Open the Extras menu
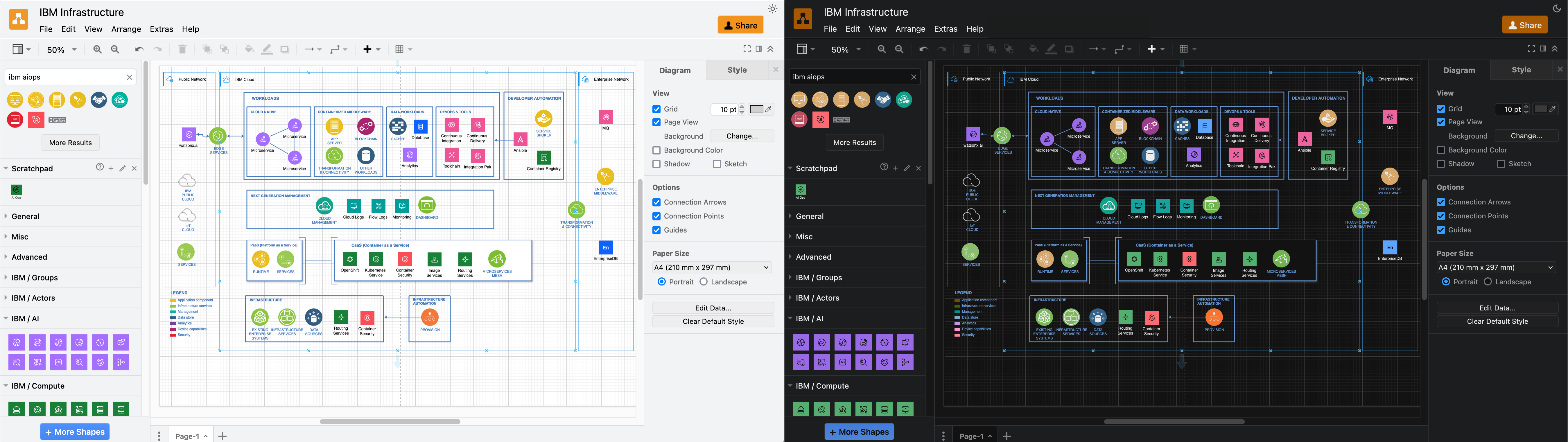Image resolution: width=1568 pixels, height=442 pixels. pos(161,29)
